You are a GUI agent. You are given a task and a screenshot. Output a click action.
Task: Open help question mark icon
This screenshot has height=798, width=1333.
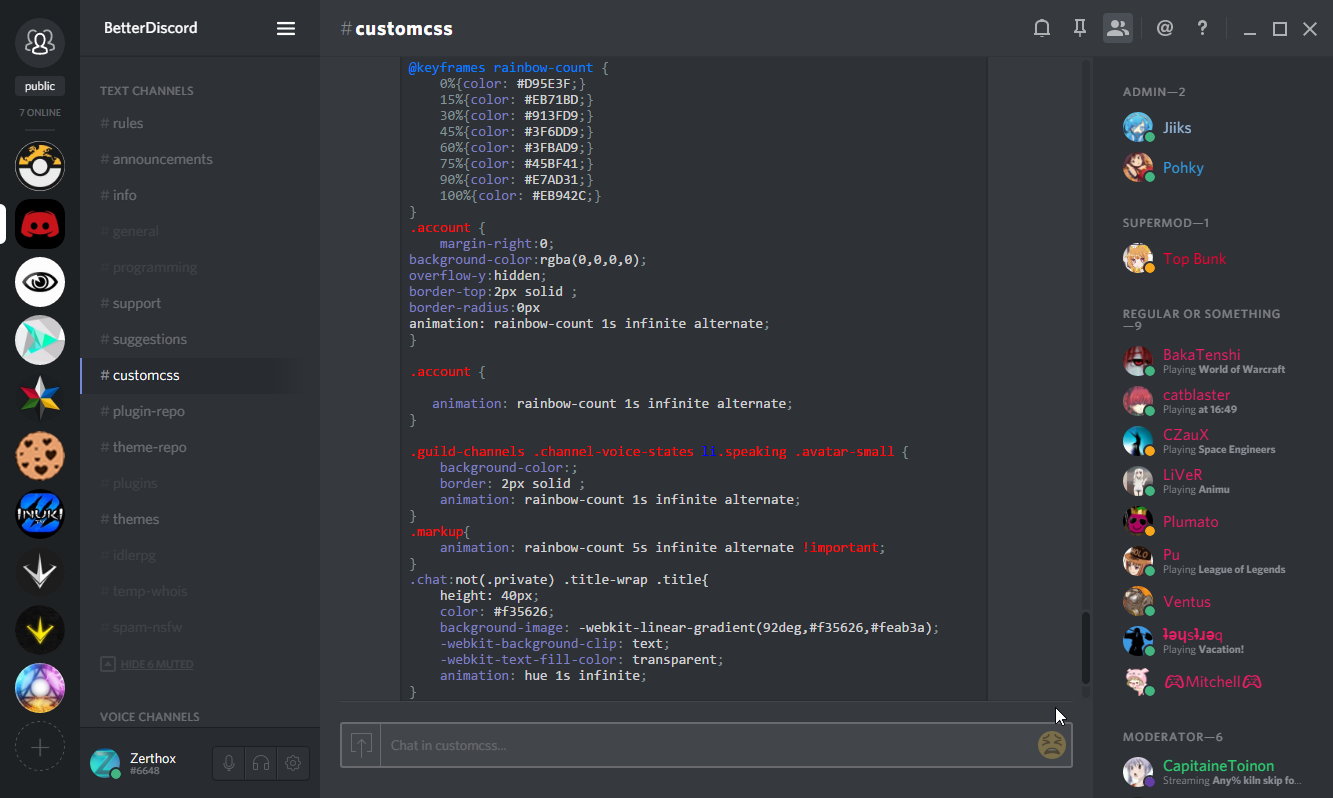click(x=1203, y=28)
